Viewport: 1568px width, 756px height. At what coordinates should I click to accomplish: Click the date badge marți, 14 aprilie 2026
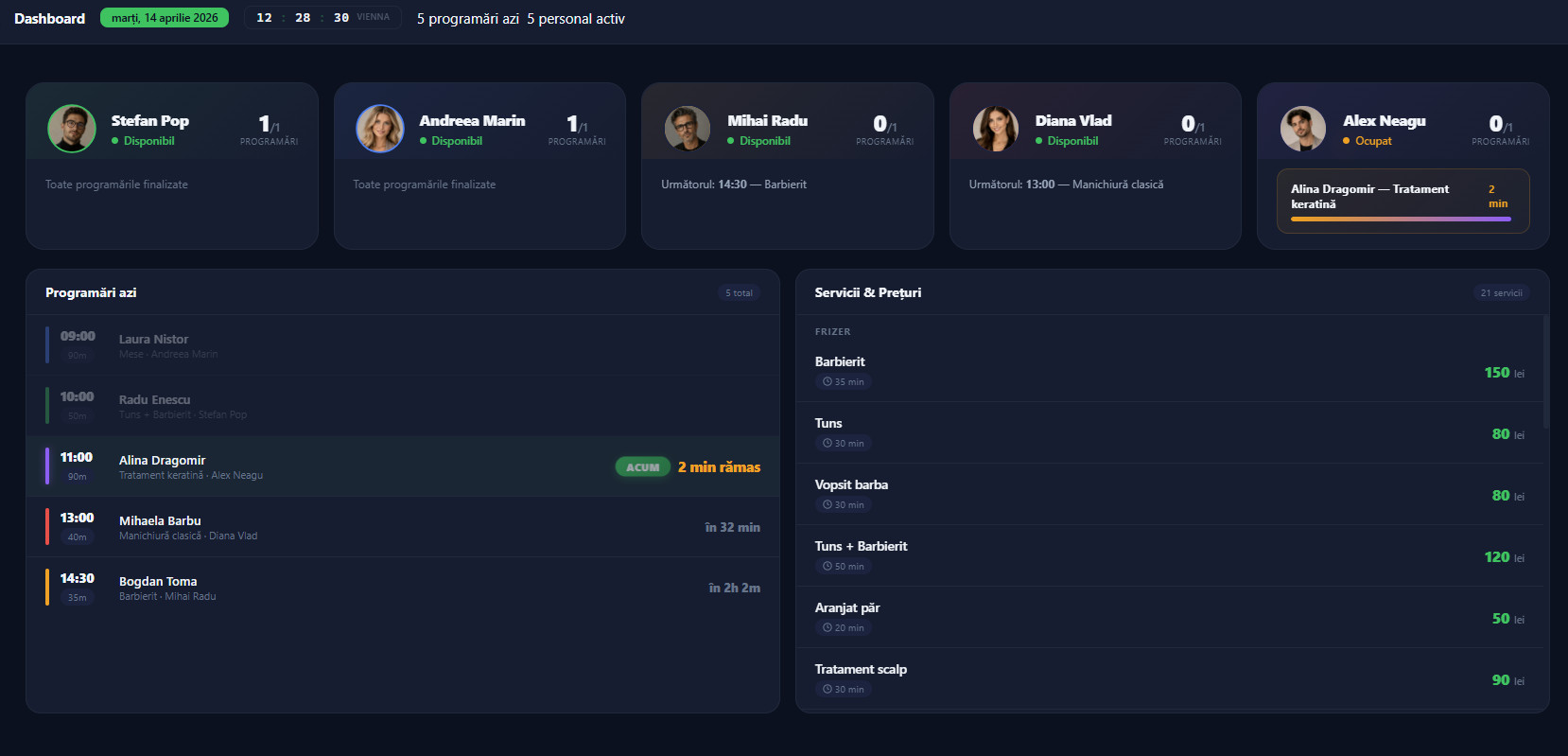point(165,18)
